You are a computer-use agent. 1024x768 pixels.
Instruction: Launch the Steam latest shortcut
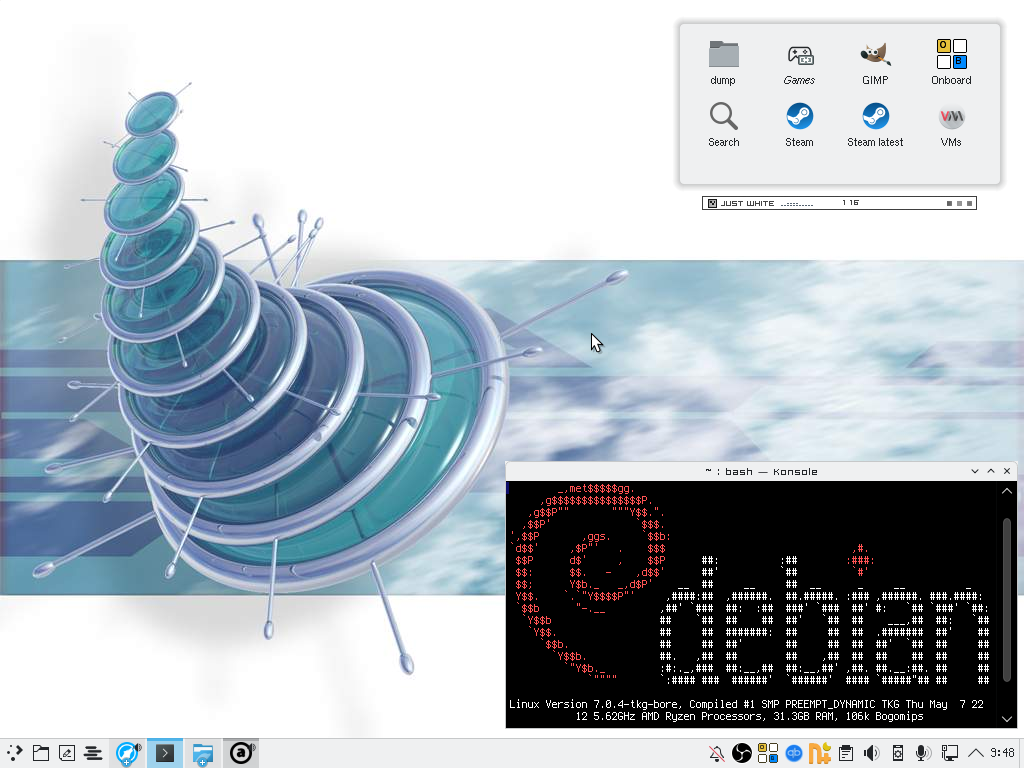click(875, 125)
